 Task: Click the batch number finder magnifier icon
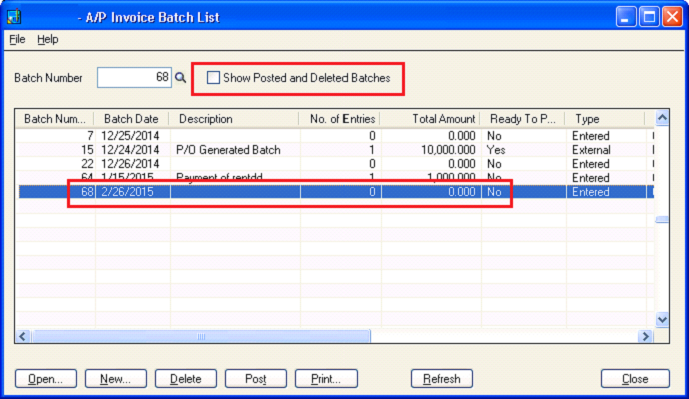coord(181,78)
